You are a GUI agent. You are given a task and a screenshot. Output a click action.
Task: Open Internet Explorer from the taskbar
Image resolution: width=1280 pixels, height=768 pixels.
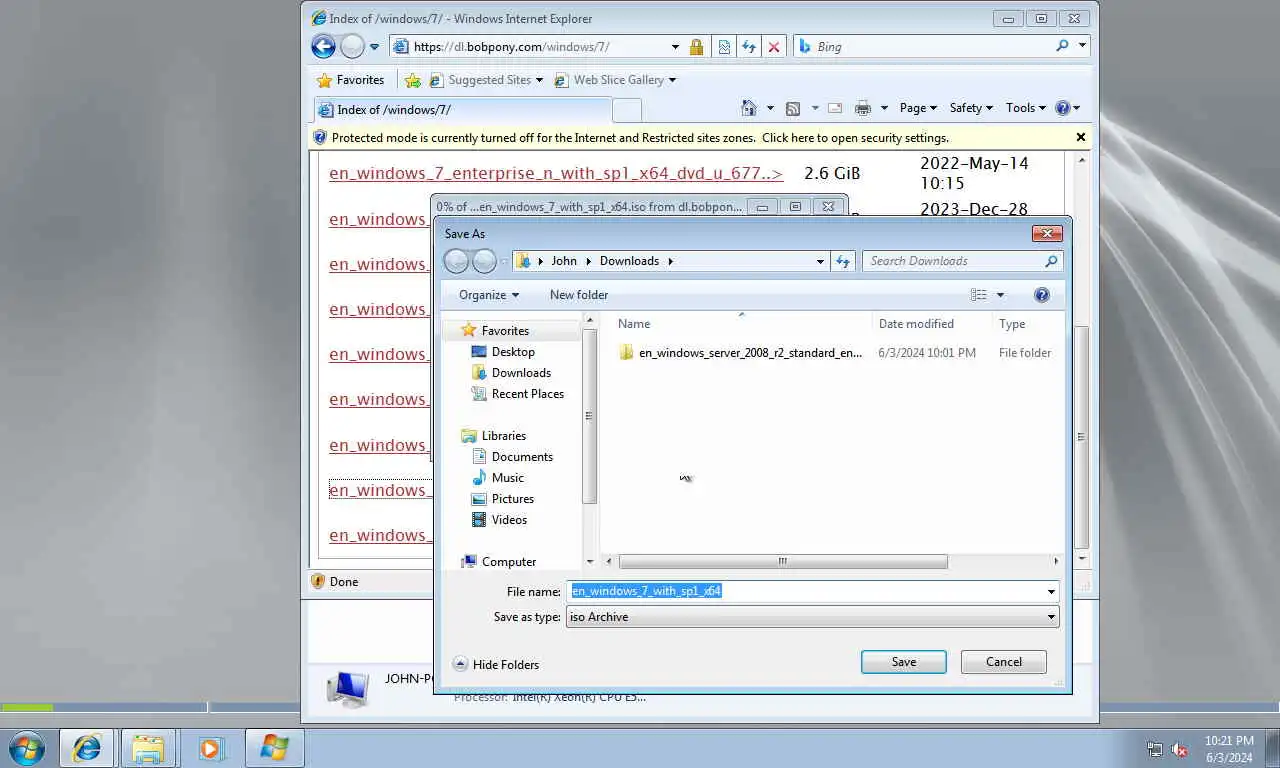click(87, 748)
